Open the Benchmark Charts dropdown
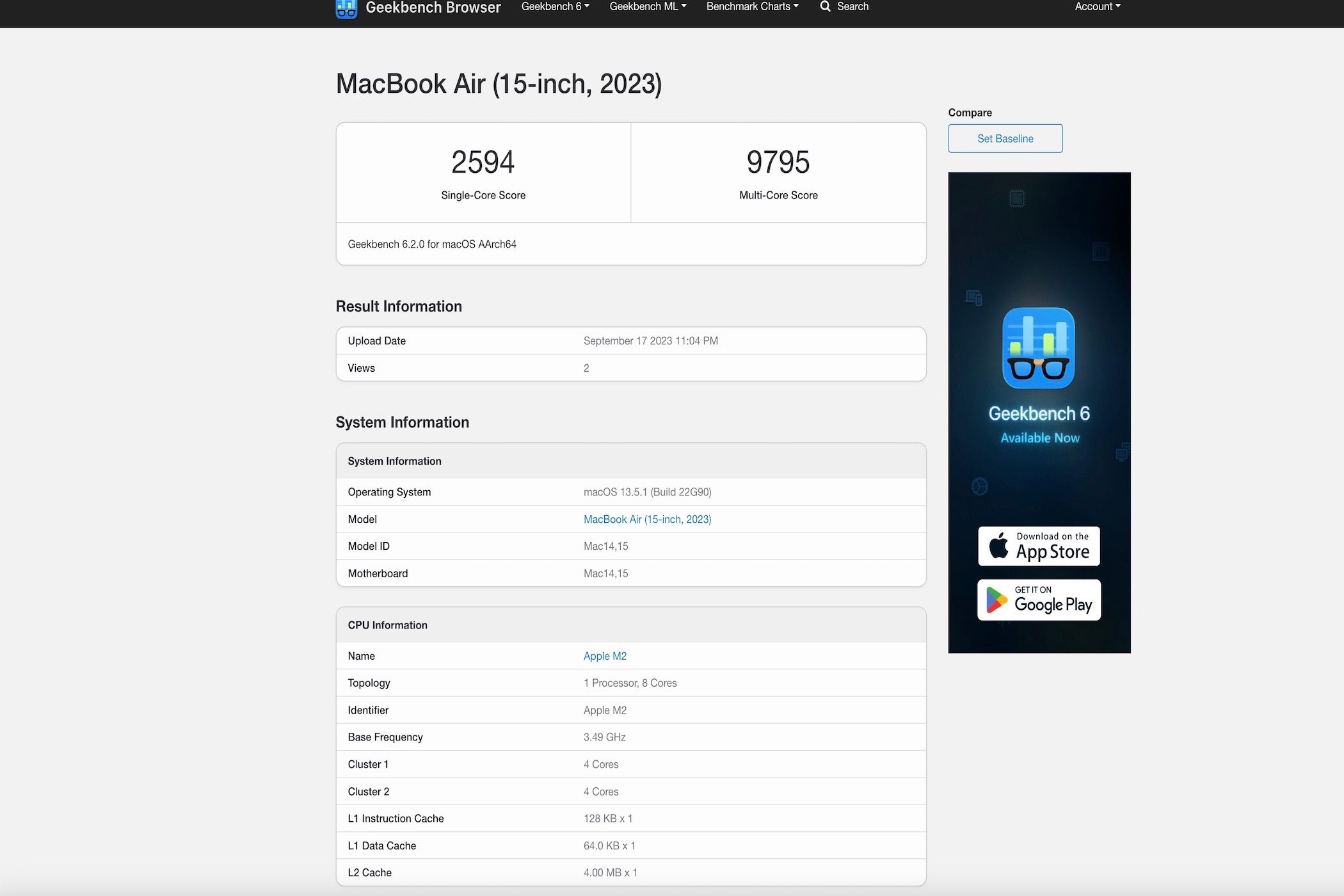This screenshot has height=896, width=1344. (751, 6)
